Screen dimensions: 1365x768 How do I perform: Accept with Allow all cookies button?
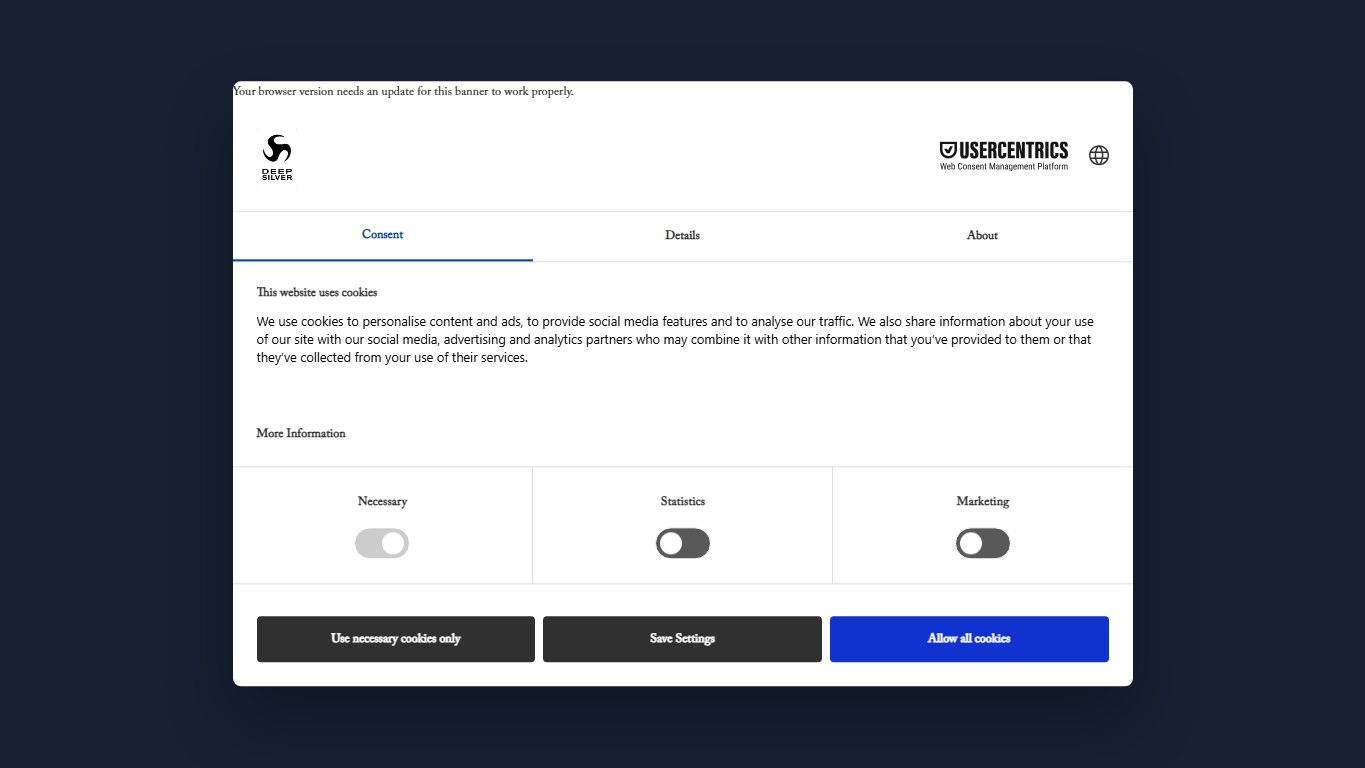969,639
